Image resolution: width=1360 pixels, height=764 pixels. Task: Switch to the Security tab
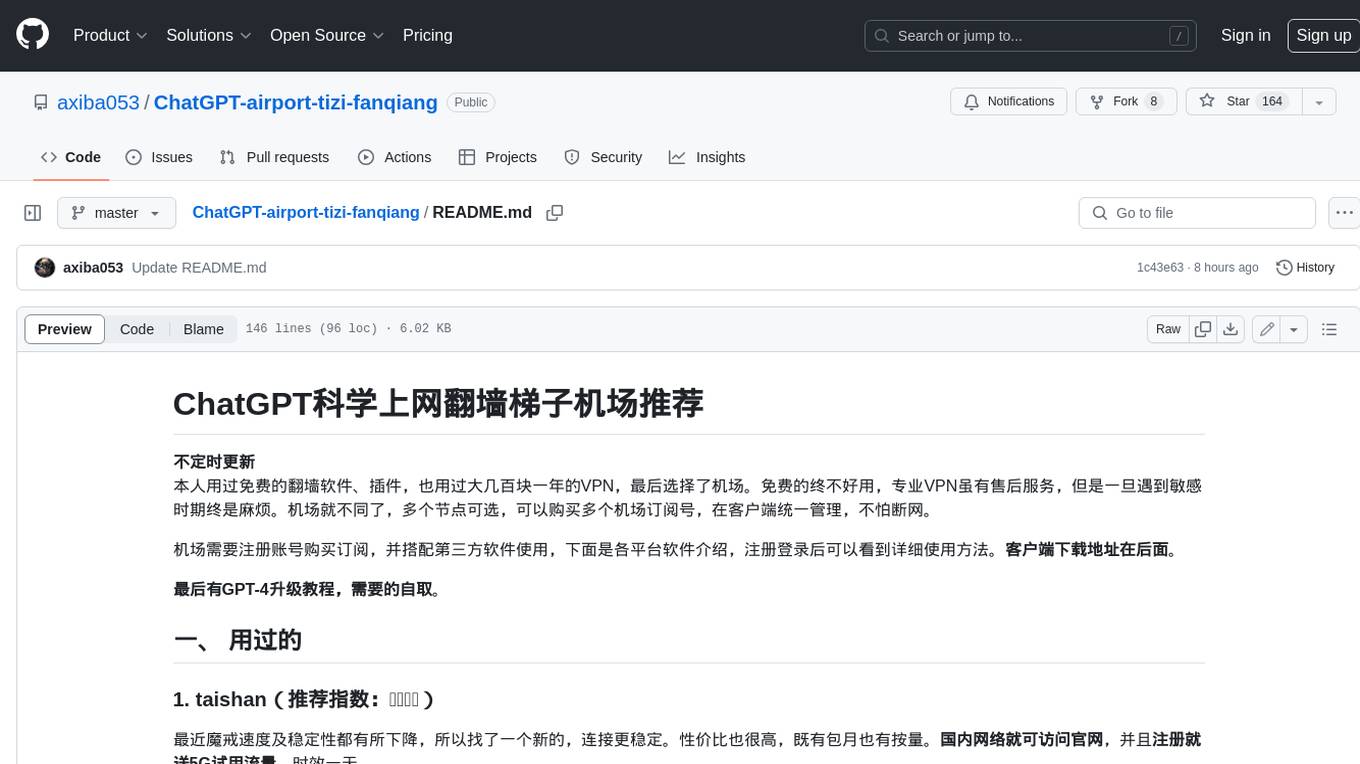[603, 157]
